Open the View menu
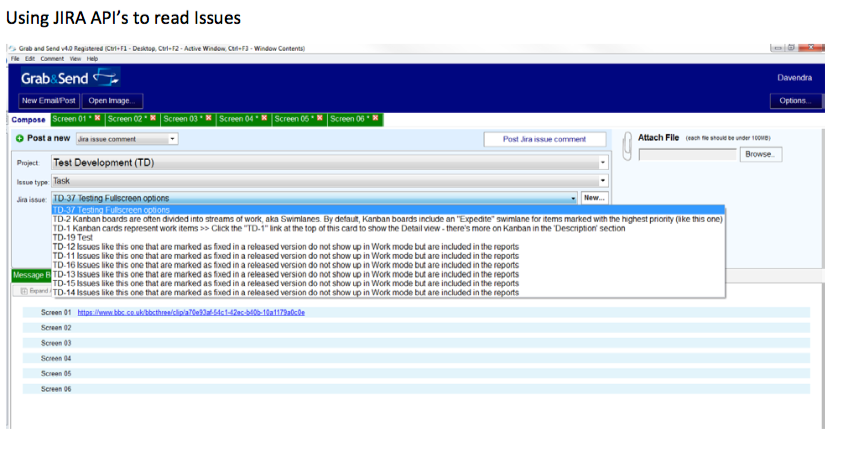845x452 pixels. (x=75, y=59)
